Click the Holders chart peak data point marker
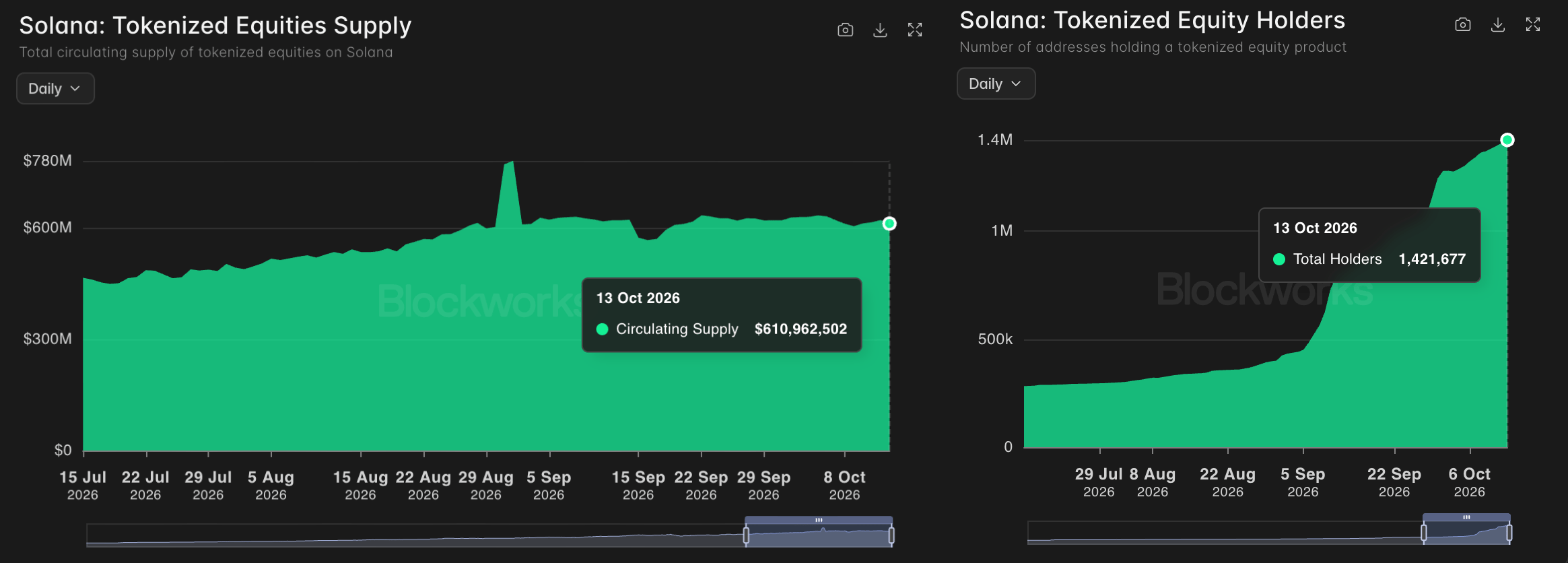The image size is (1568, 563). tap(1507, 140)
